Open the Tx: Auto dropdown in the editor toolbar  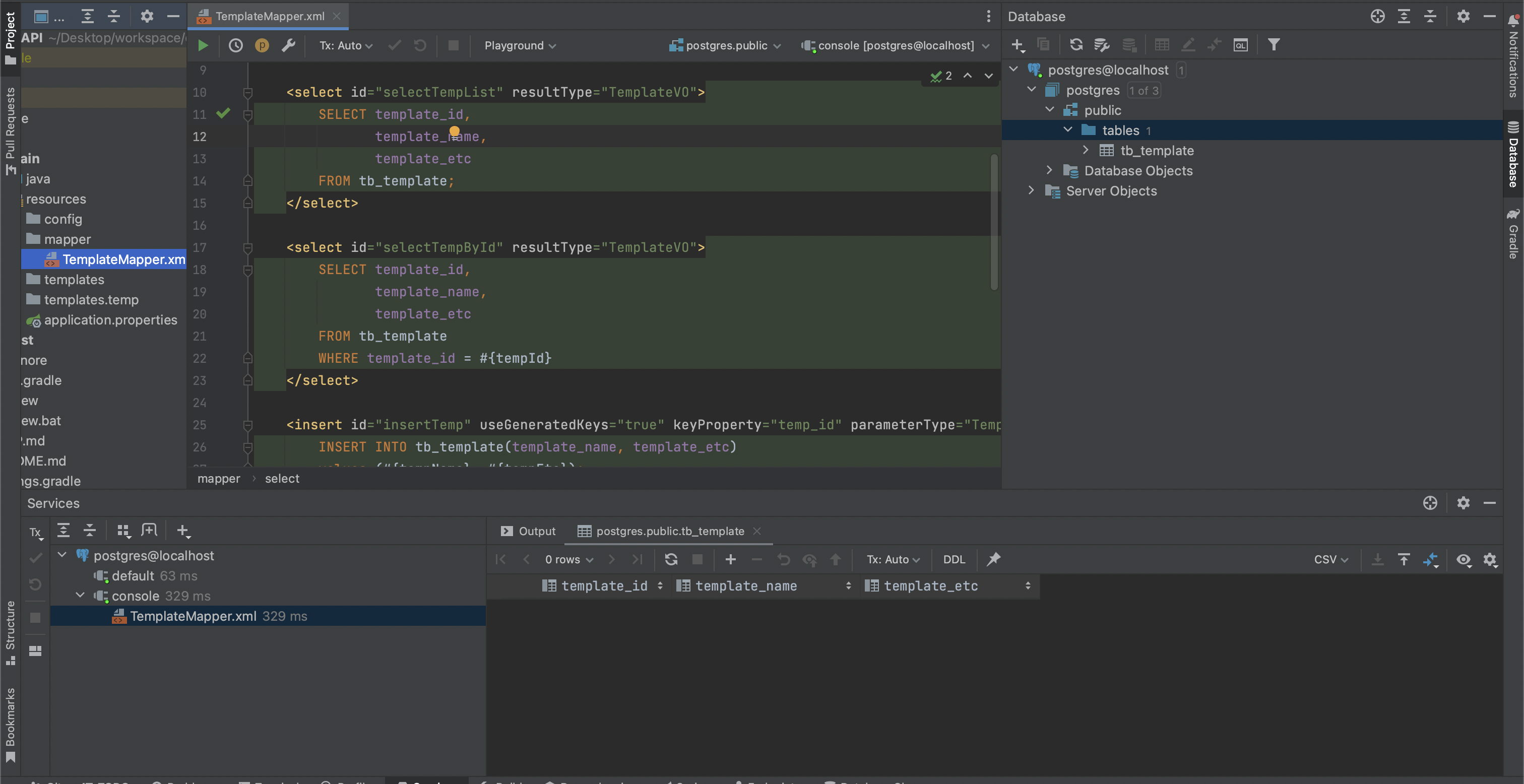tap(346, 45)
